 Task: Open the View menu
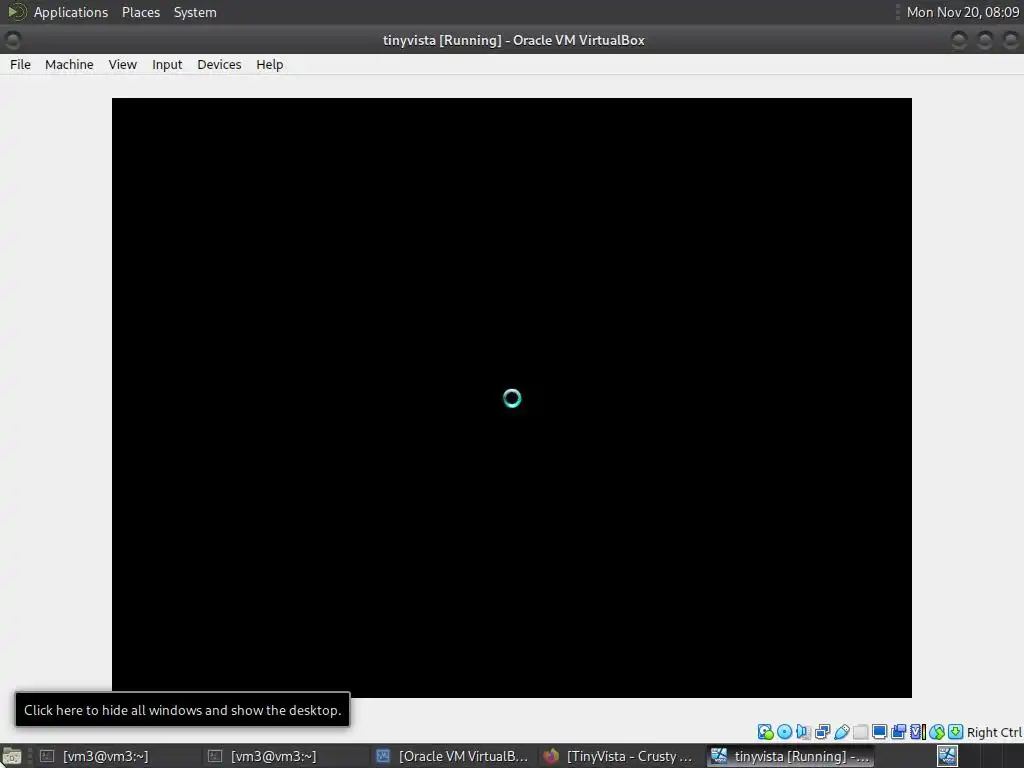[x=122, y=65]
